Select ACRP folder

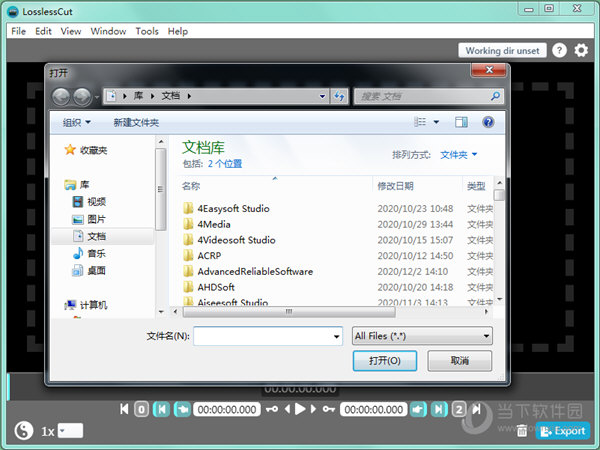202,256
